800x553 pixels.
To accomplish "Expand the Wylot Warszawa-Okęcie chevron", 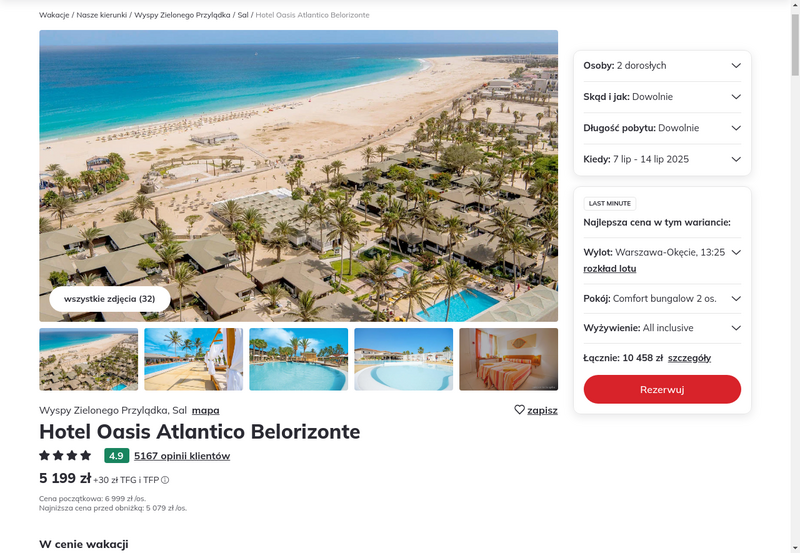I will [x=736, y=253].
